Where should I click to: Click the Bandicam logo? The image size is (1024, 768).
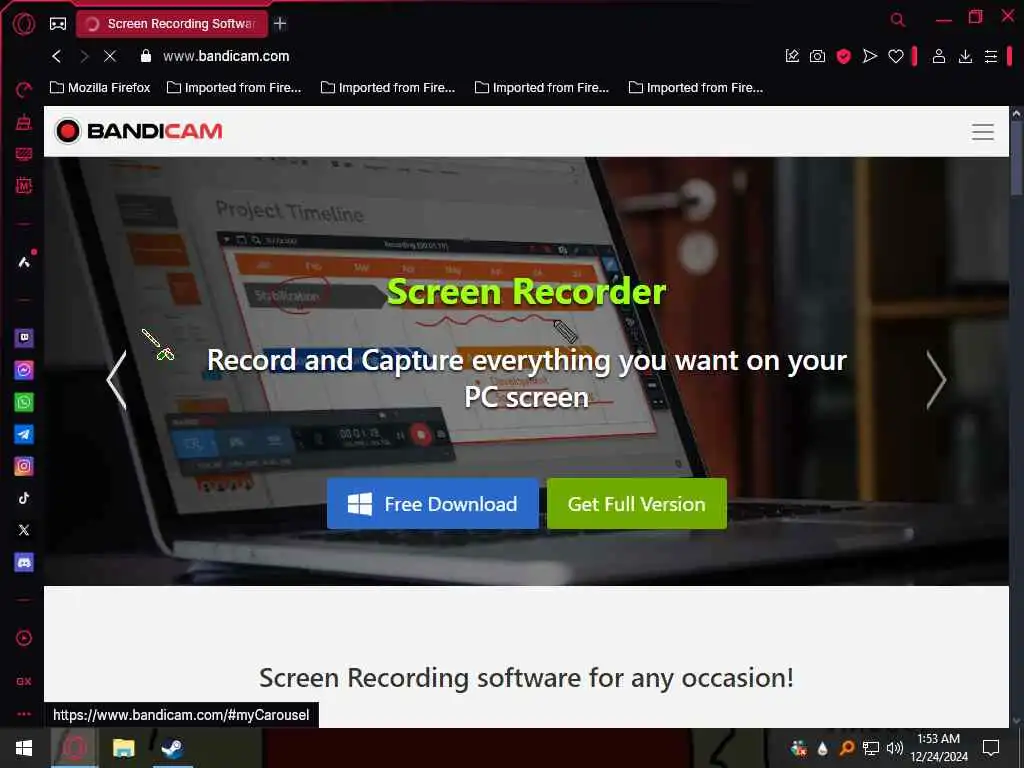(138, 131)
